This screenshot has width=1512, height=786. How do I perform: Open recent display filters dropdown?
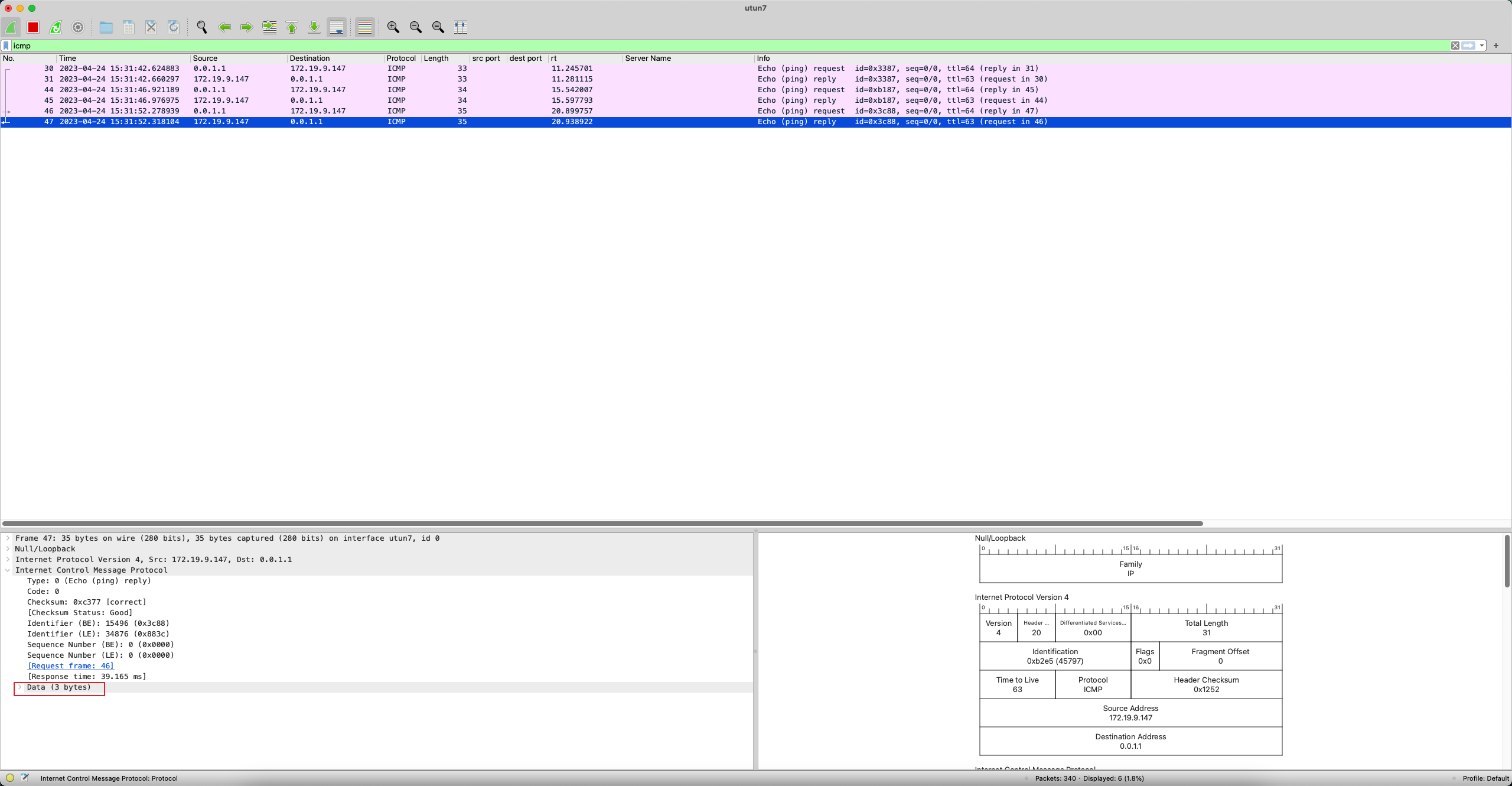pyautogui.click(x=1482, y=46)
